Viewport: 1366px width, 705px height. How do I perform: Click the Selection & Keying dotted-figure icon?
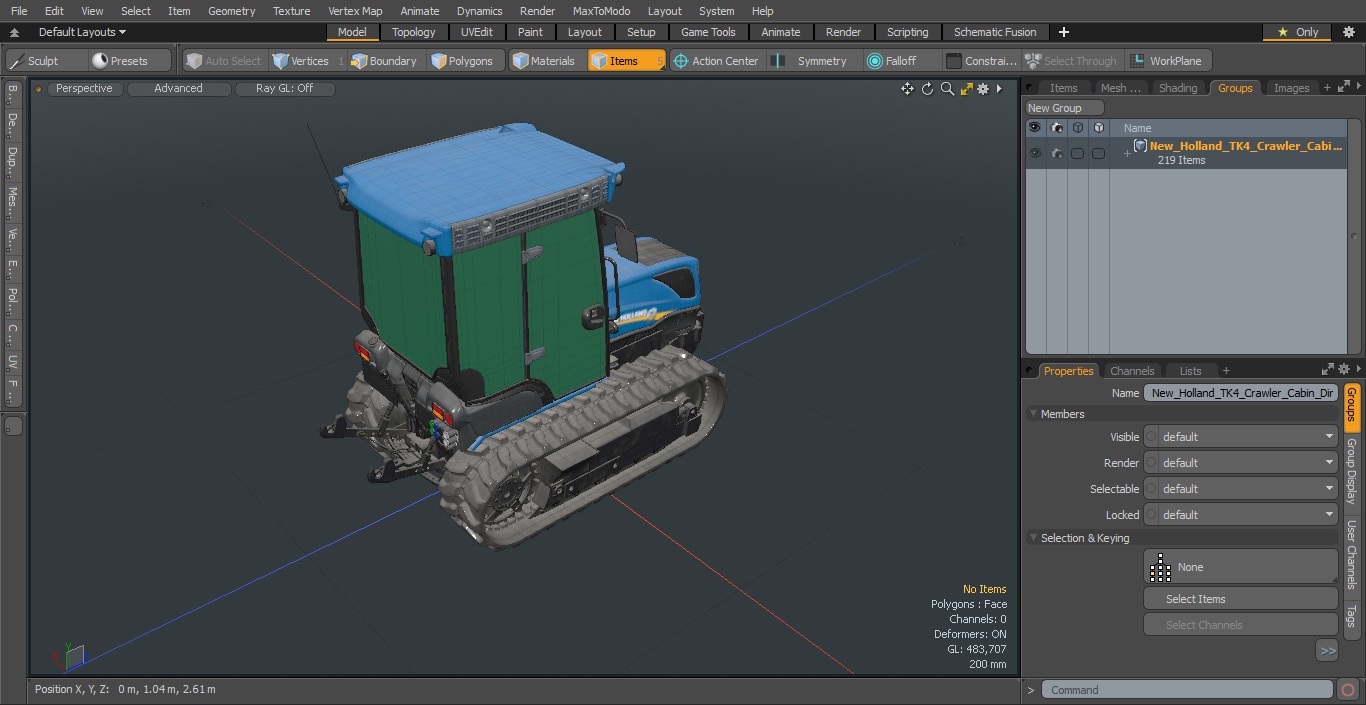(1160, 567)
